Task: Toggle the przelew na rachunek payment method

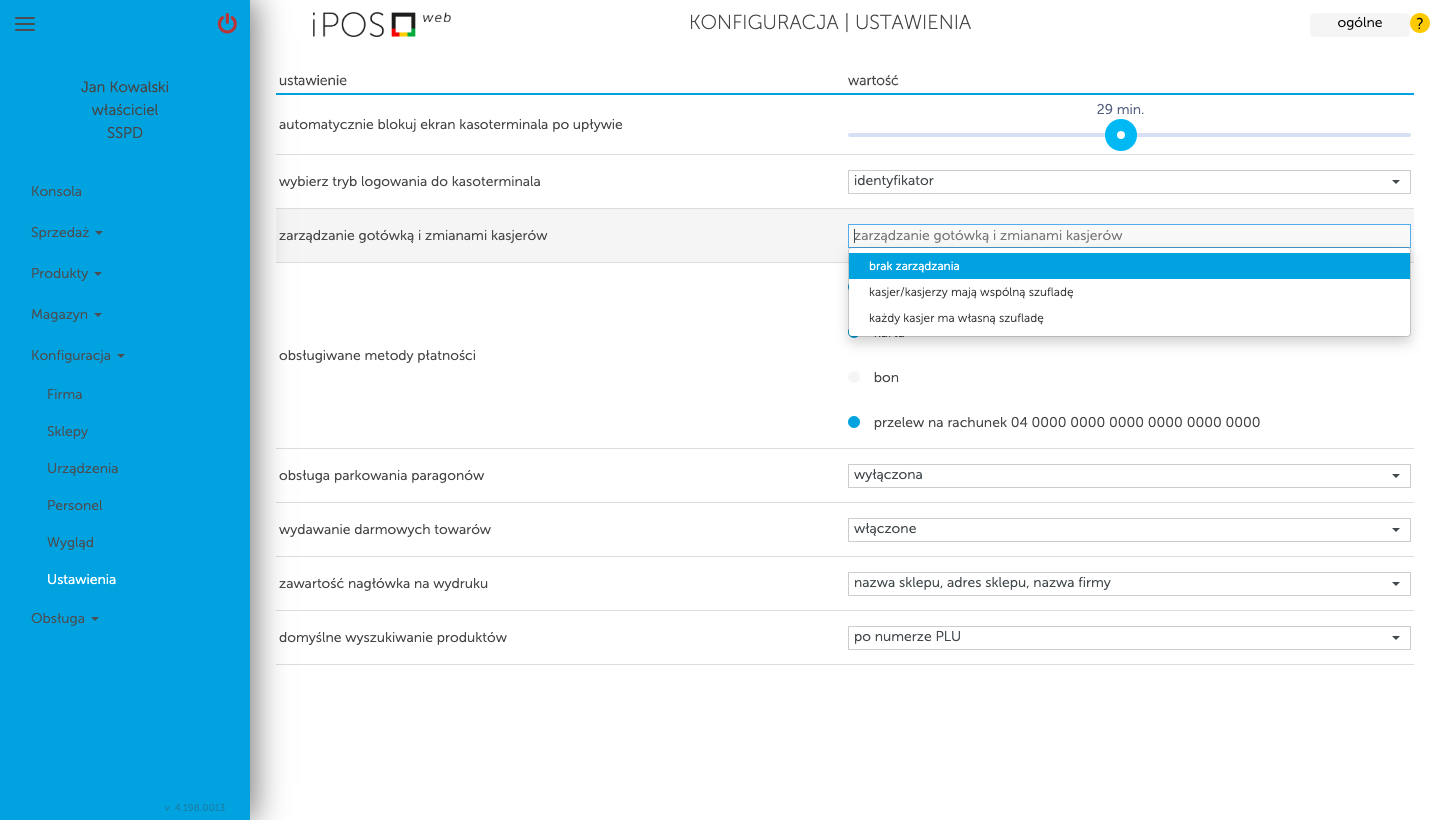Action: (854, 423)
